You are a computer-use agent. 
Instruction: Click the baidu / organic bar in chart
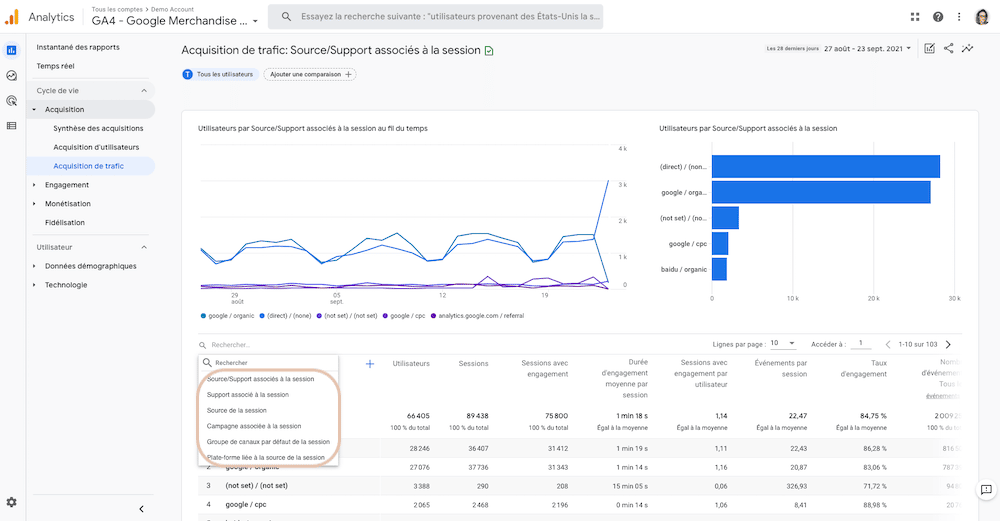click(x=719, y=269)
